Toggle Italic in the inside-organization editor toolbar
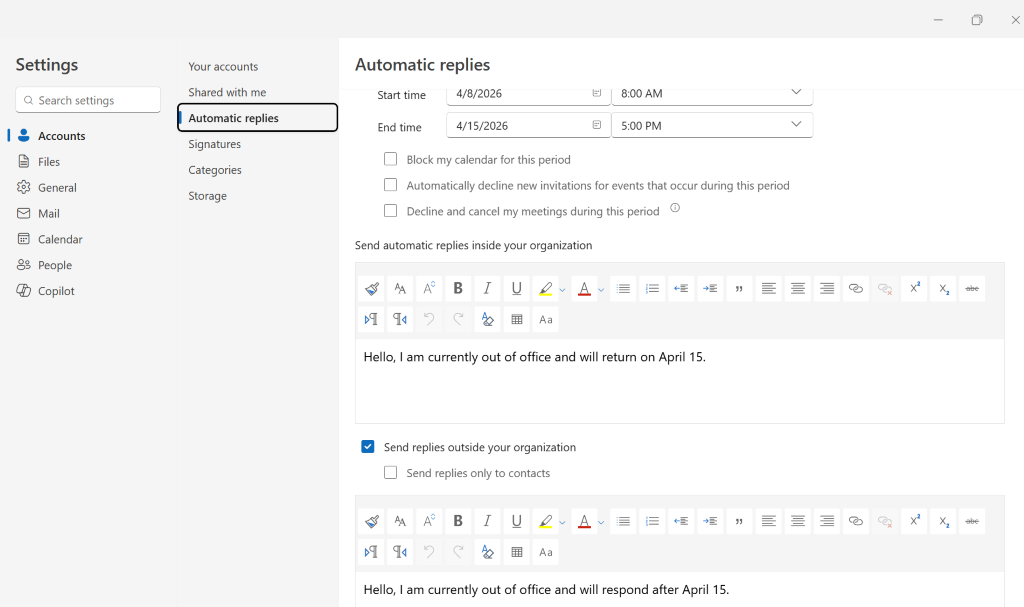The height and width of the screenshot is (607, 1024). pyautogui.click(x=487, y=288)
